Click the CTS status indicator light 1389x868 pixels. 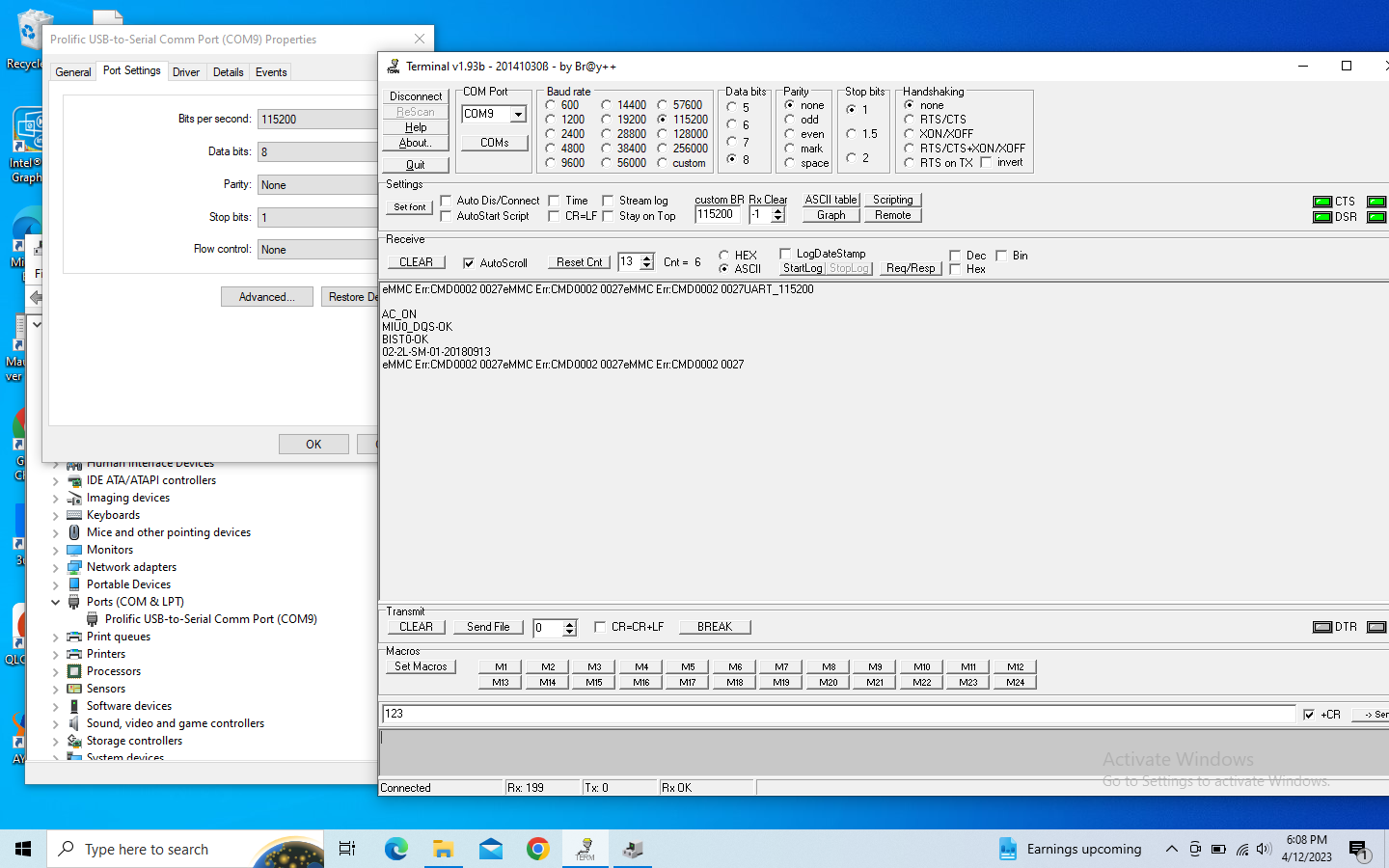[x=1322, y=202]
